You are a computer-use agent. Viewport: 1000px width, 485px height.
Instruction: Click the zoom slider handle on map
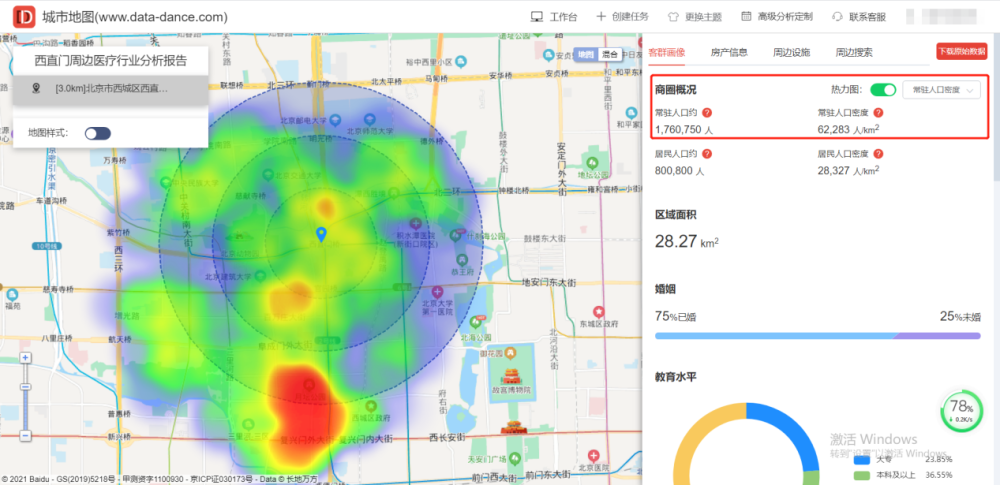[25, 387]
